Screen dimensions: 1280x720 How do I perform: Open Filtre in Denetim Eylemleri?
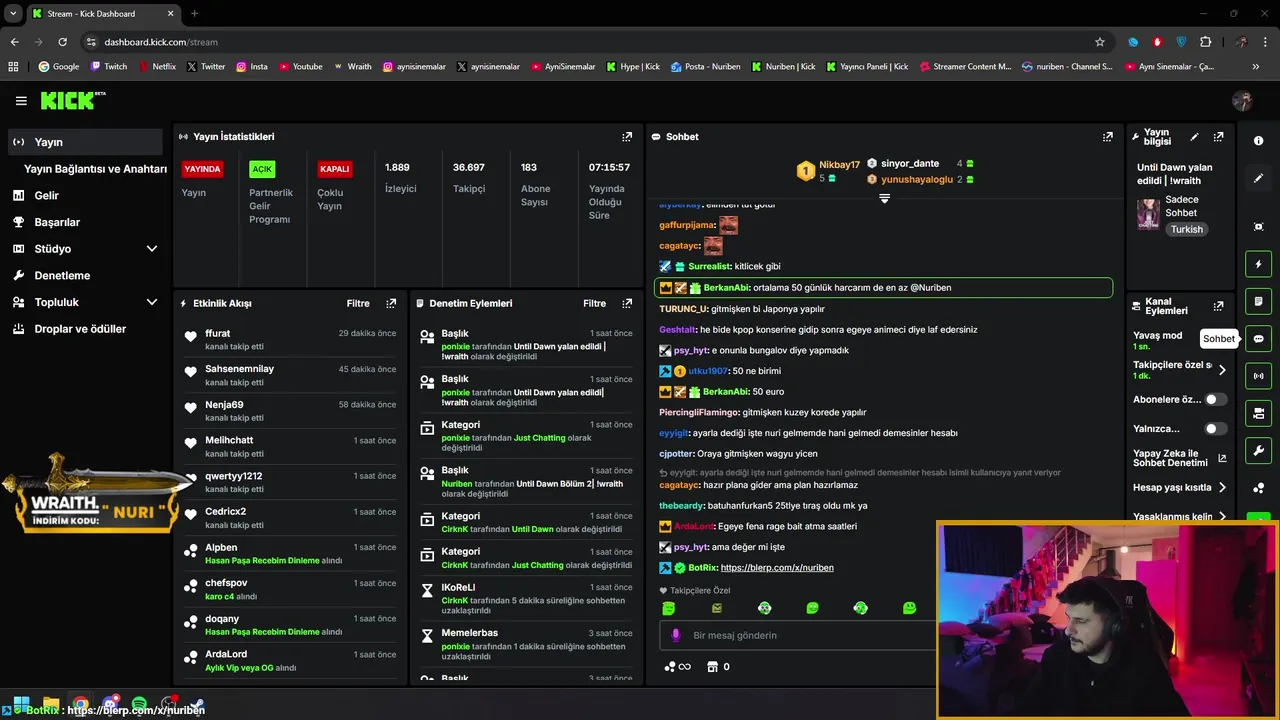tap(594, 303)
